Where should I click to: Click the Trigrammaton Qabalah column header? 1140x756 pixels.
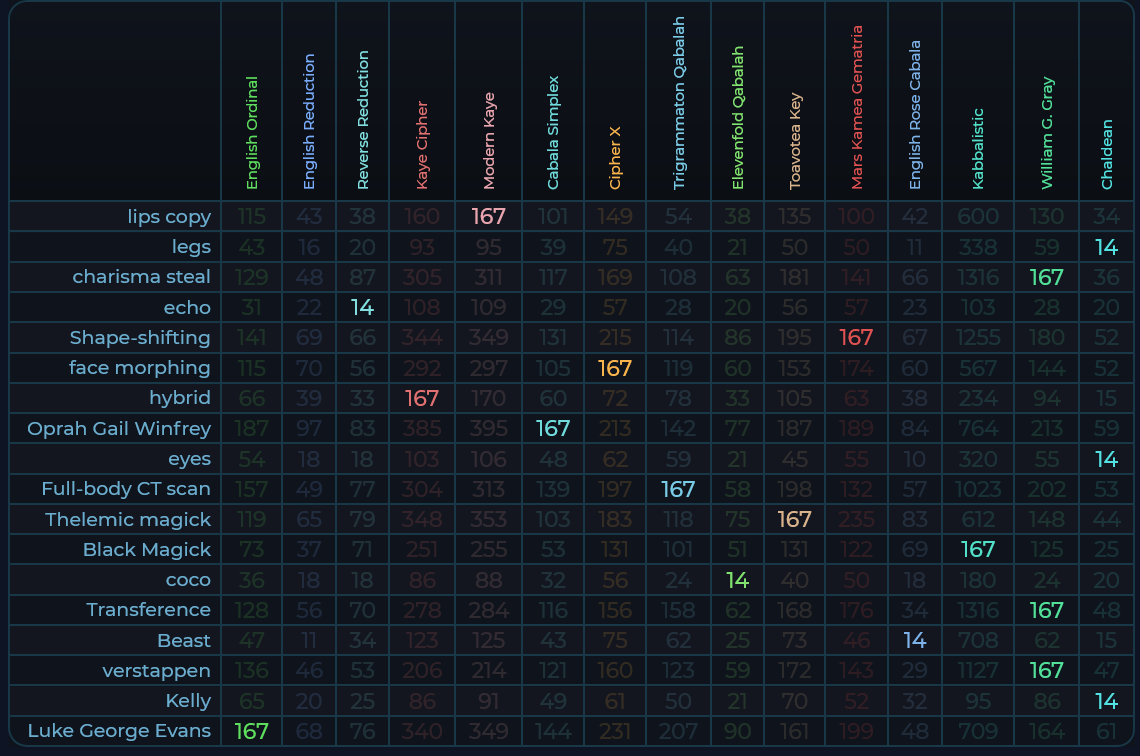(679, 103)
